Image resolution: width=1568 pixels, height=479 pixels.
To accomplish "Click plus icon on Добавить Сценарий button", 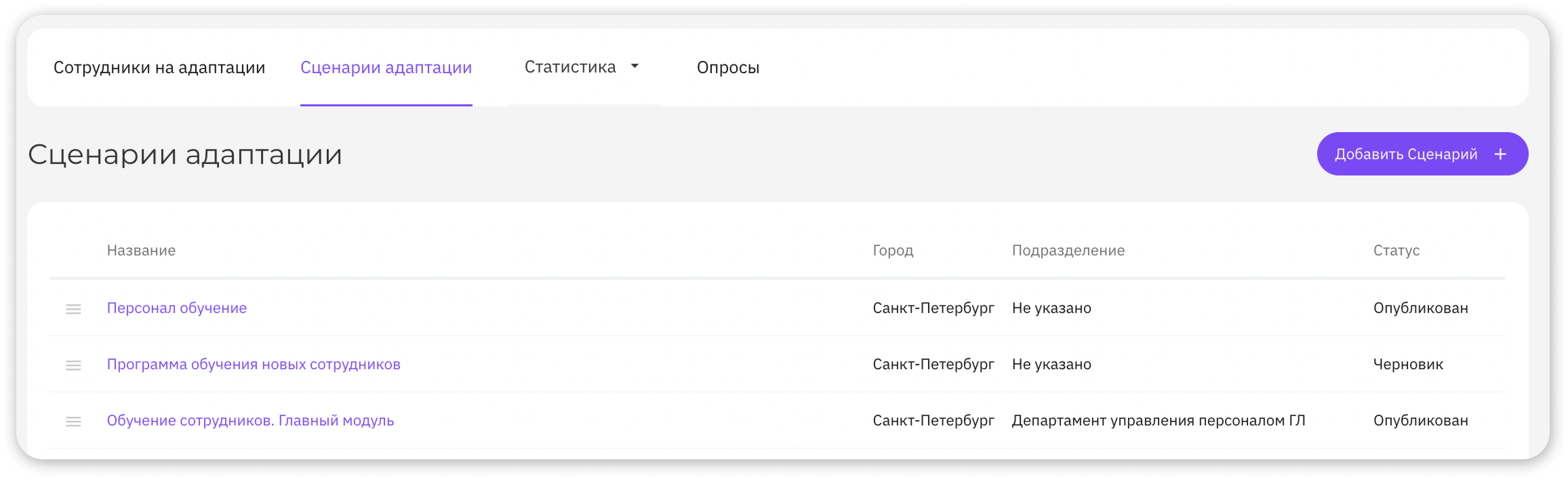I will coord(1500,154).
